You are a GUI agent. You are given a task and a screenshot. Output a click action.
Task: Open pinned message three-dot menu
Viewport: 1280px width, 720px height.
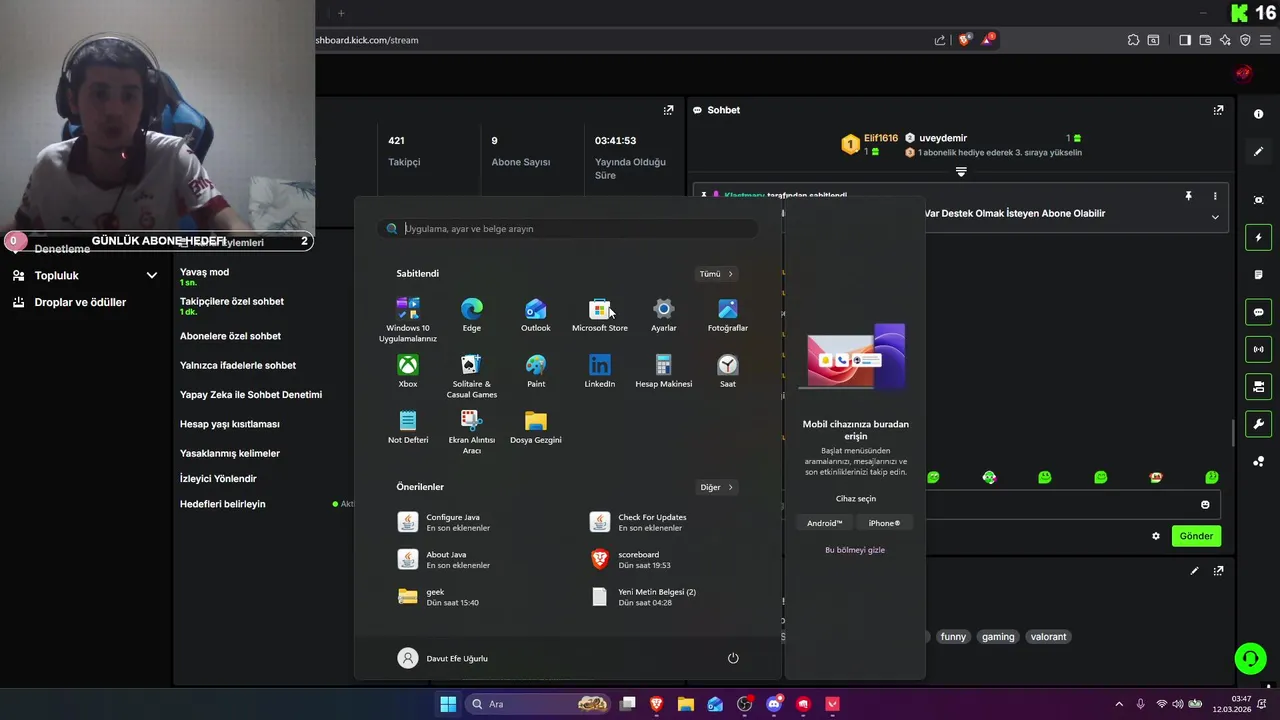(1215, 196)
